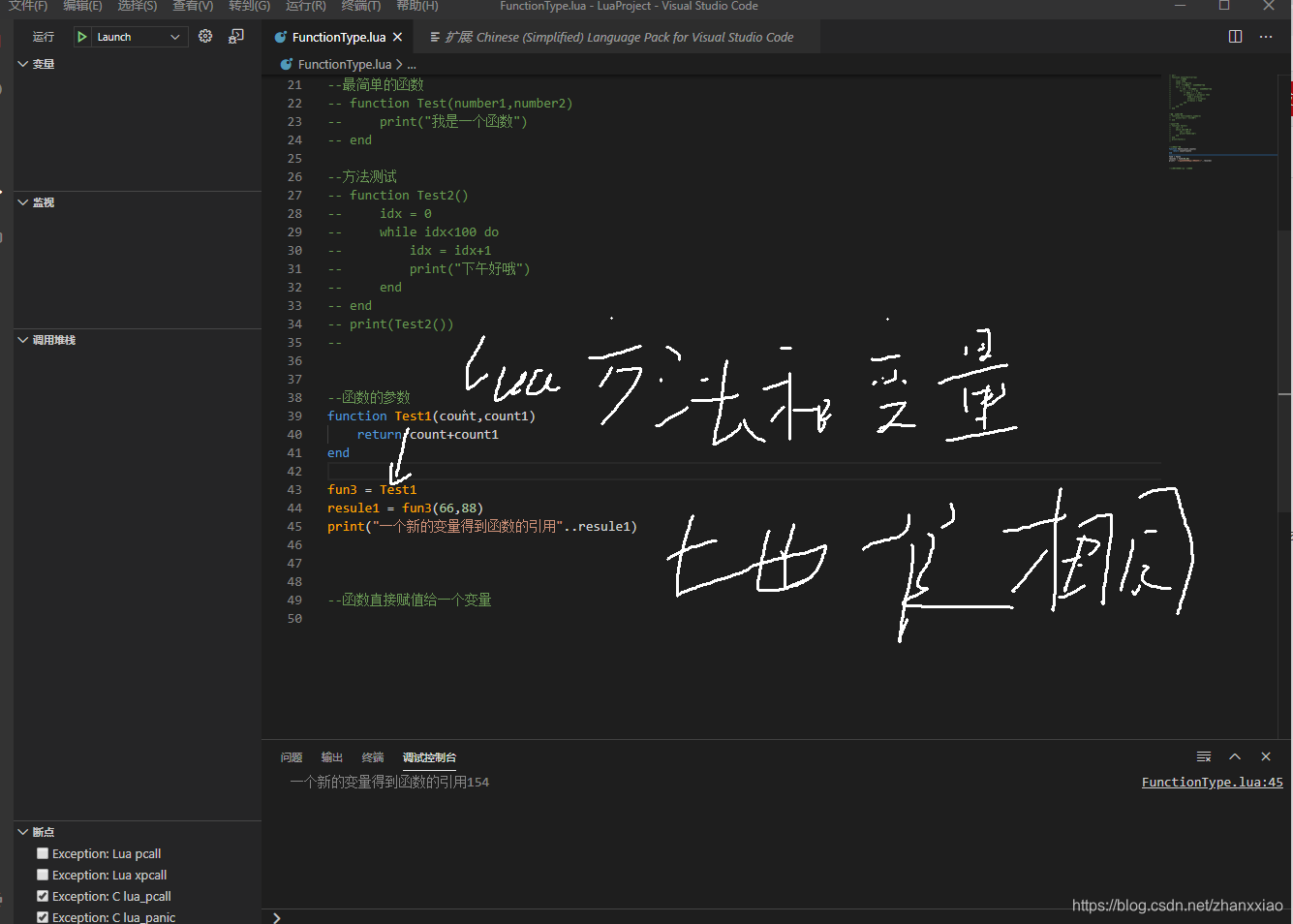Open the 运行(R) menu
This screenshot has height=924, width=1293.
click(306, 6)
